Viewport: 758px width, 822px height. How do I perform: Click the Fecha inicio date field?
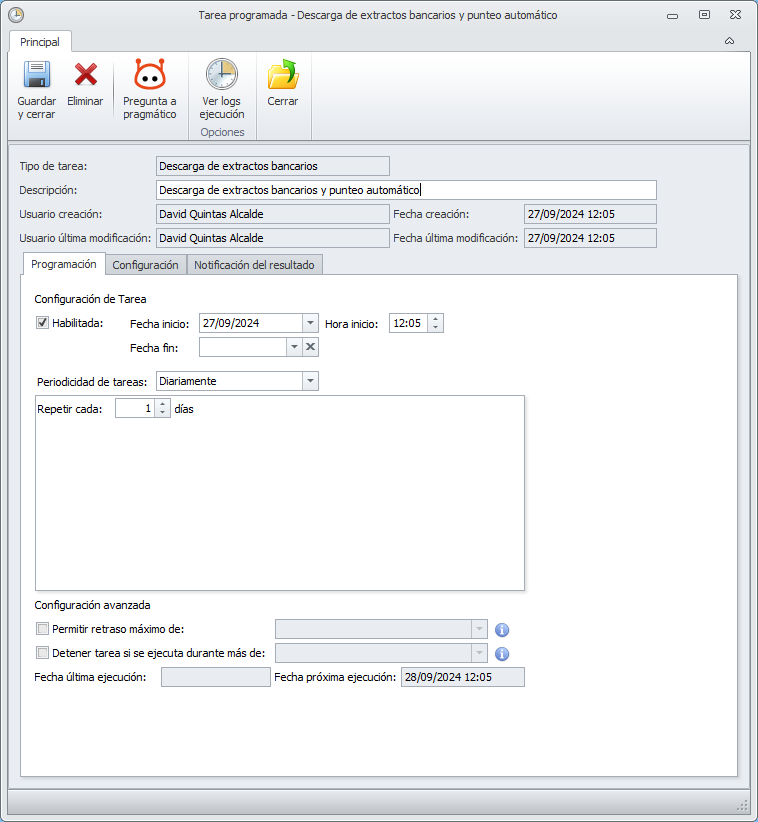click(251, 323)
